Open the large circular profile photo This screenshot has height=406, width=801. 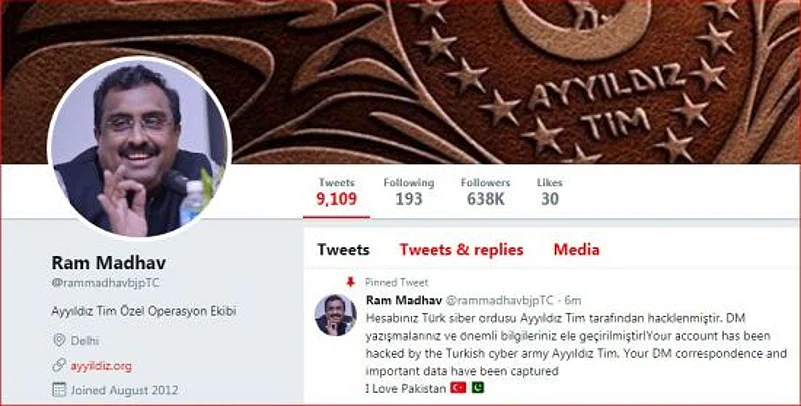coord(139,148)
